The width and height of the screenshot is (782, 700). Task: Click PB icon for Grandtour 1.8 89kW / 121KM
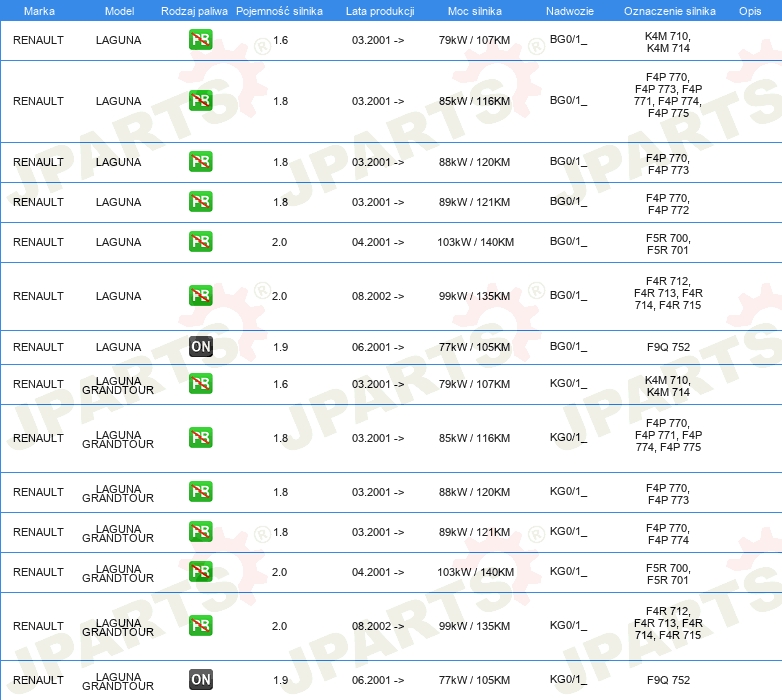[200, 532]
